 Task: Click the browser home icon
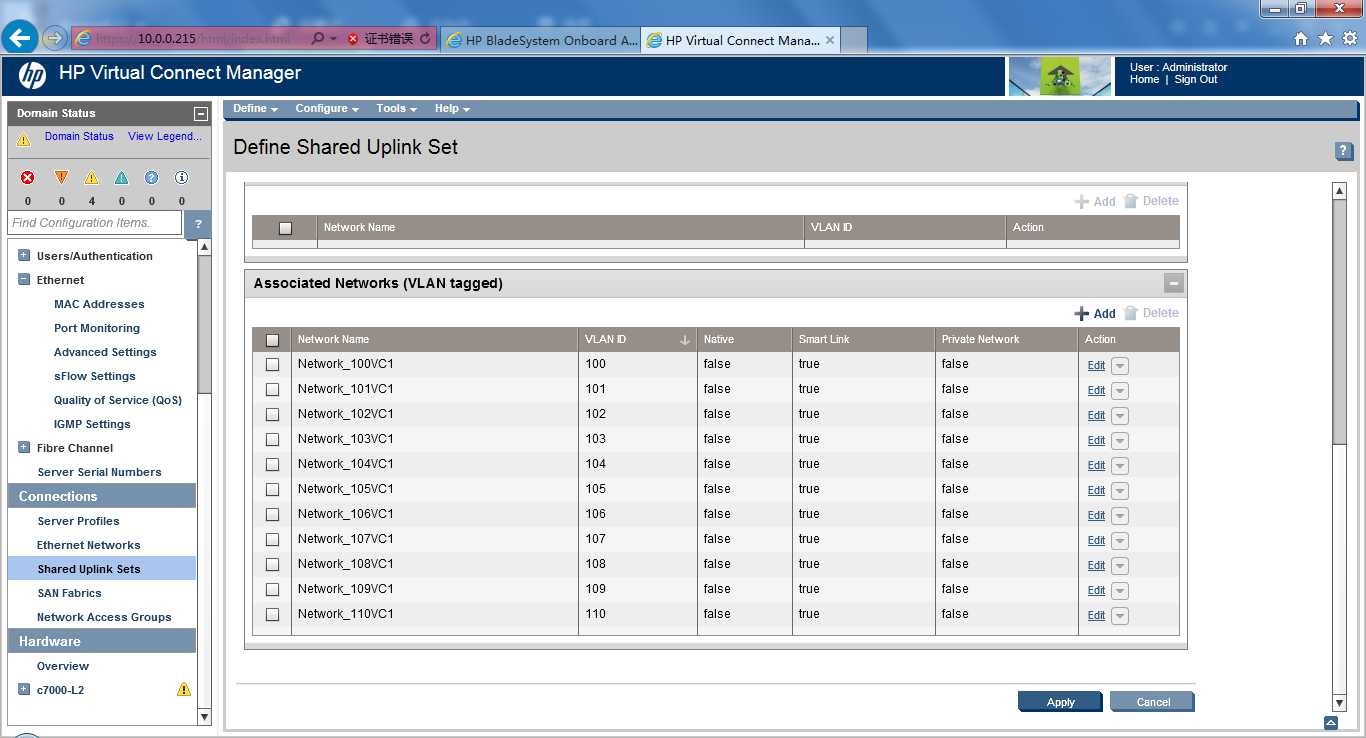pyautogui.click(x=1301, y=39)
